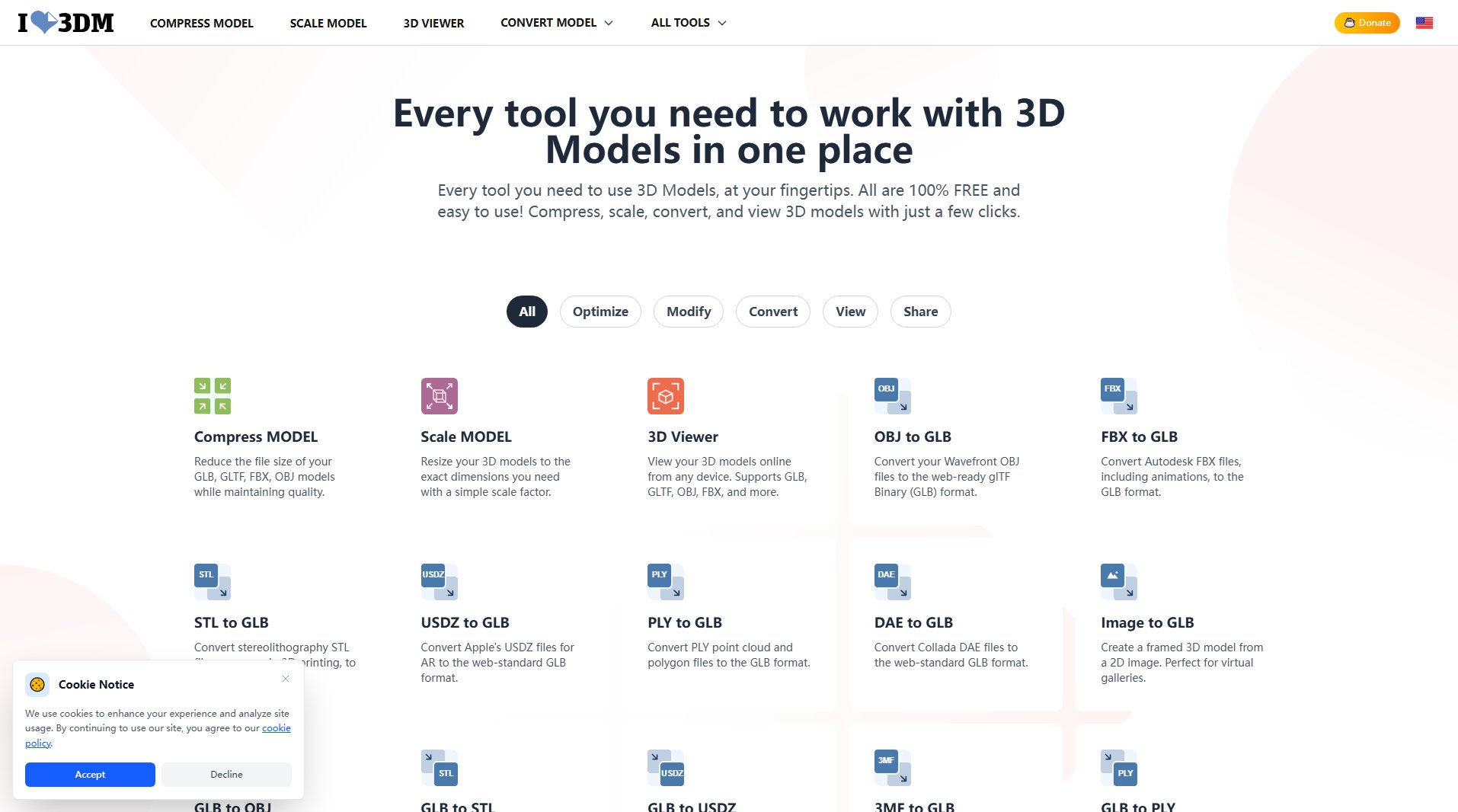Click the FBX to GLB icon
The image size is (1458, 812).
pyautogui.click(x=1118, y=396)
